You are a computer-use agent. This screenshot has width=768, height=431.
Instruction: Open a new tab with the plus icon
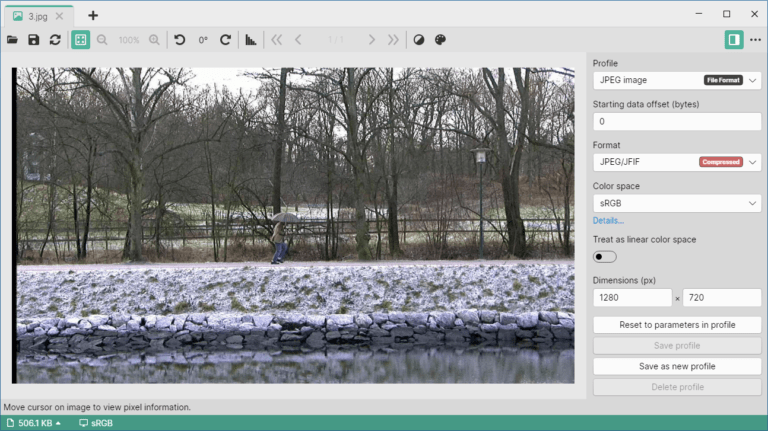coord(93,16)
